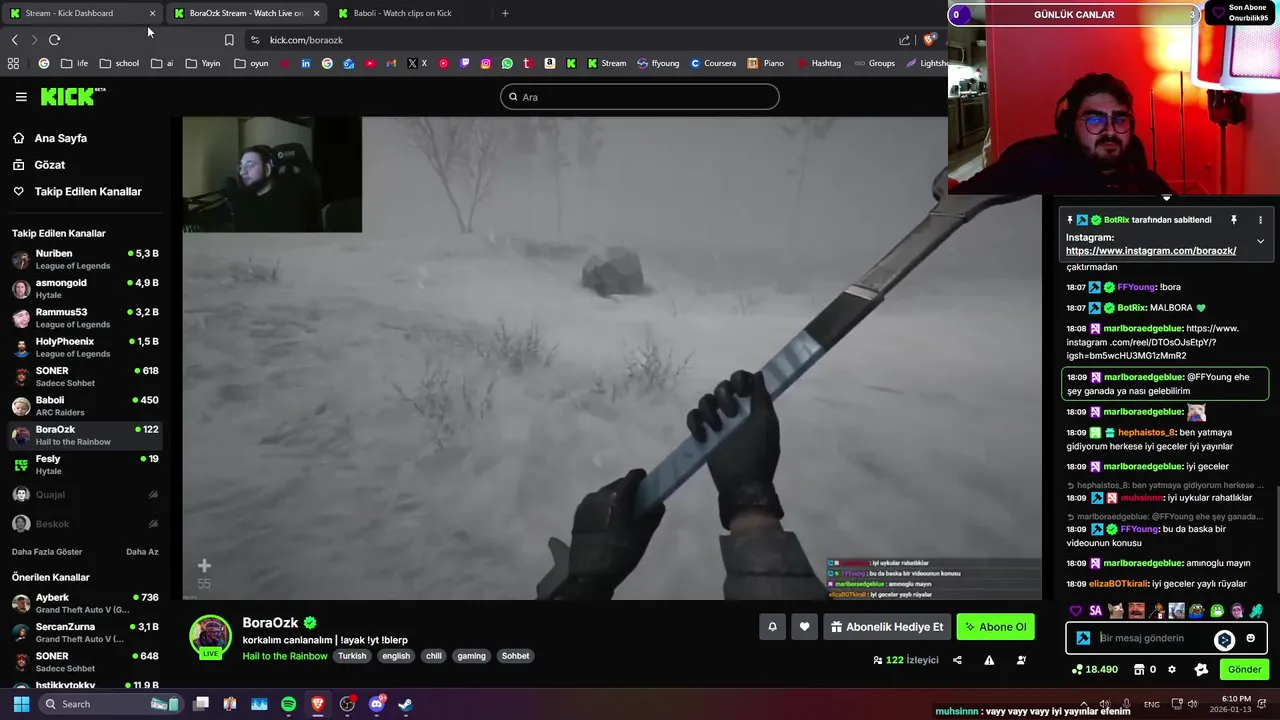Click the pinned Instagram link
The height and width of the screenshot is (720, 1280).
1151,251
